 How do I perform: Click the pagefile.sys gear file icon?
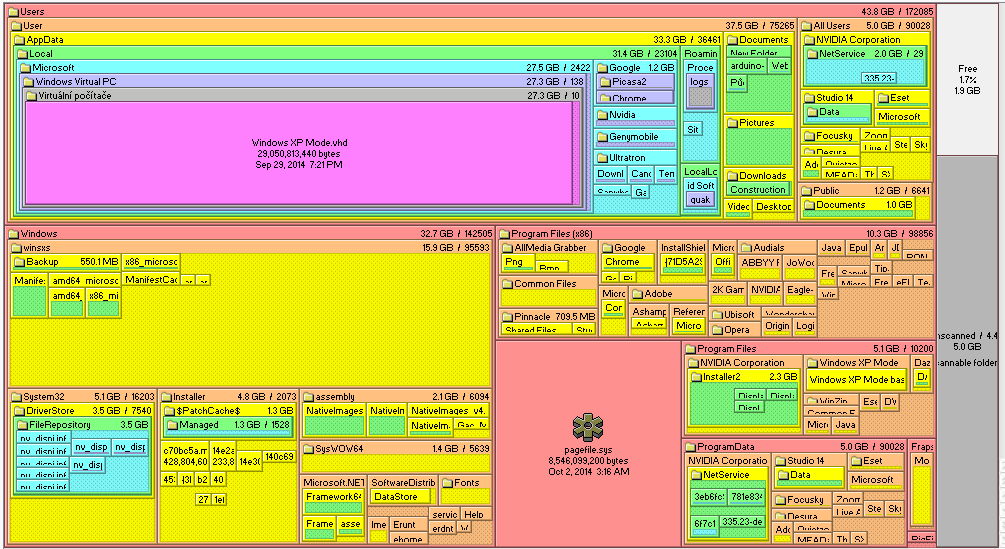coord(589,428)
